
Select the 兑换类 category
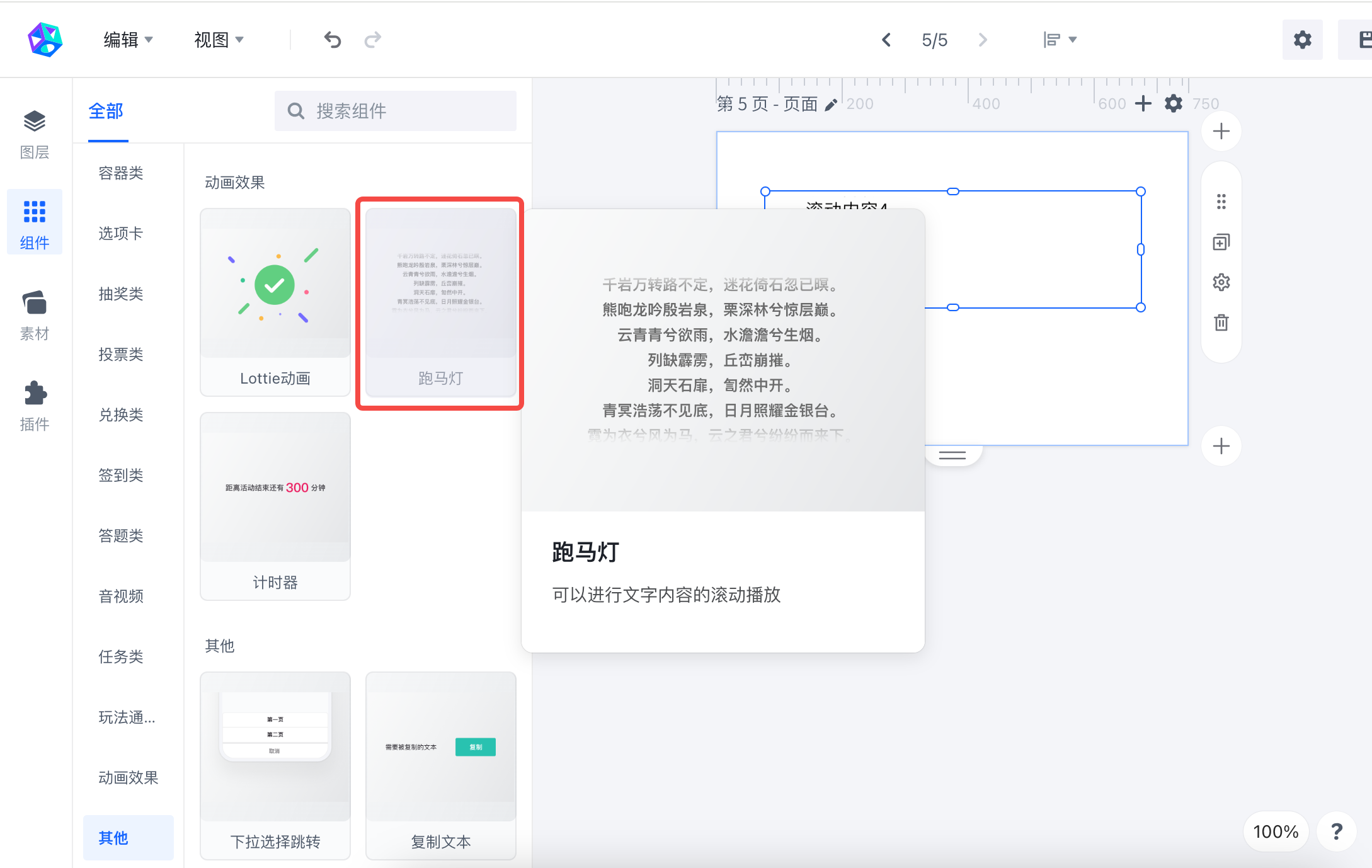pos(121,414)
